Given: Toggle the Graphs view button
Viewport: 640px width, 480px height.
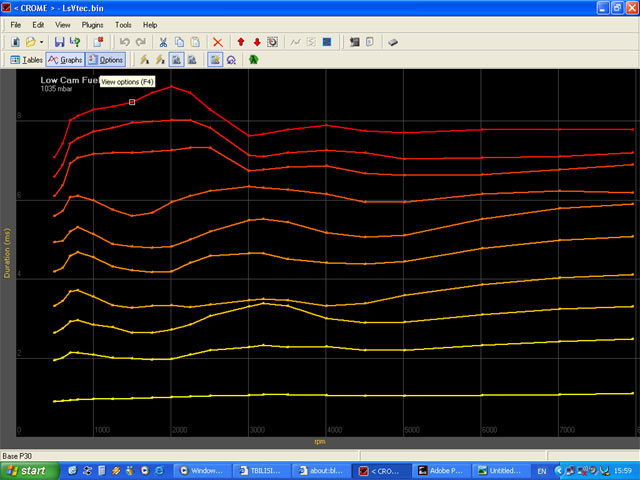Looking at the screenshot, I should point(65,60).
